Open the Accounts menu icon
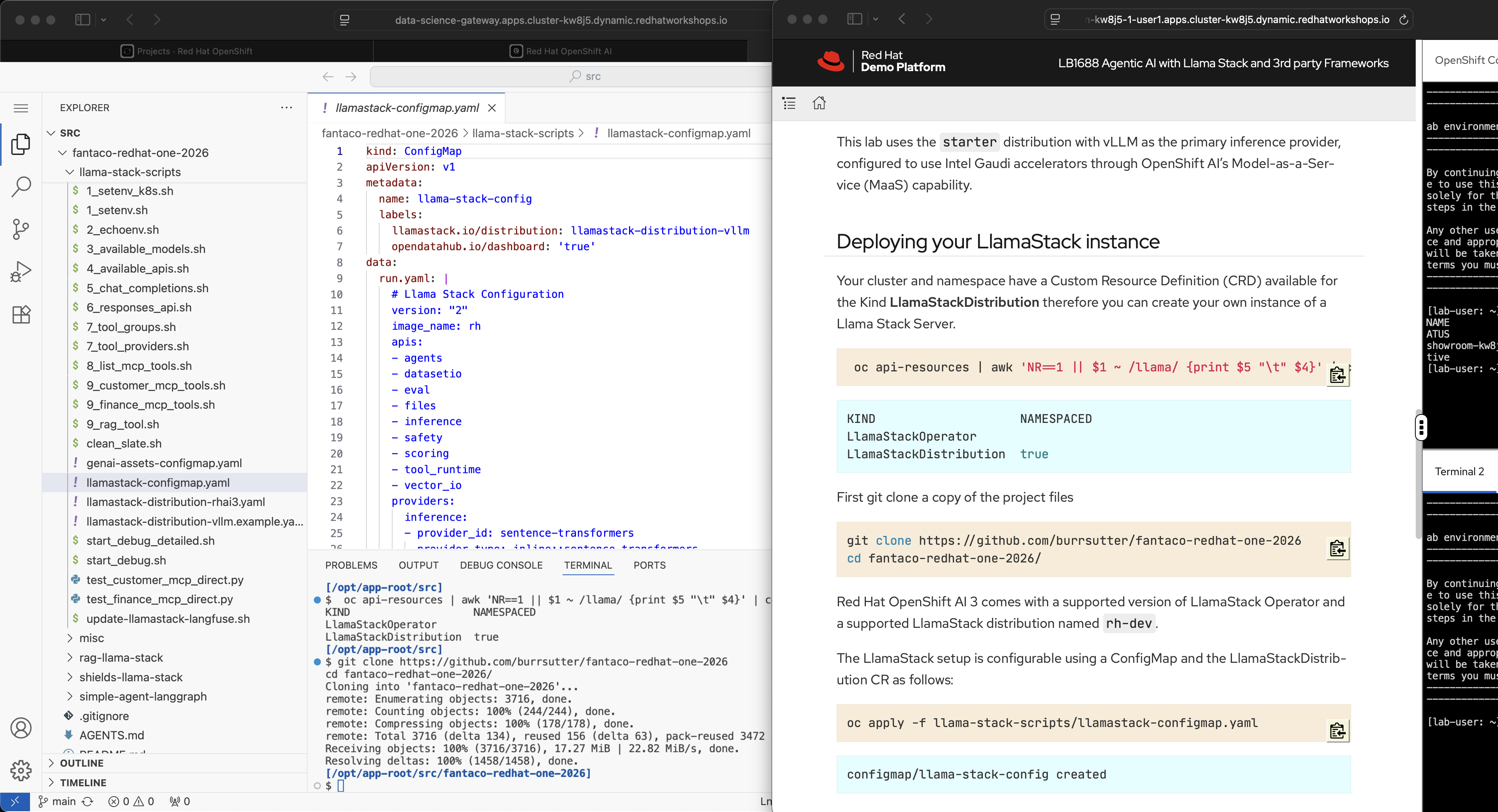This screenshot has height=812, width=1498. click(21, 728)
